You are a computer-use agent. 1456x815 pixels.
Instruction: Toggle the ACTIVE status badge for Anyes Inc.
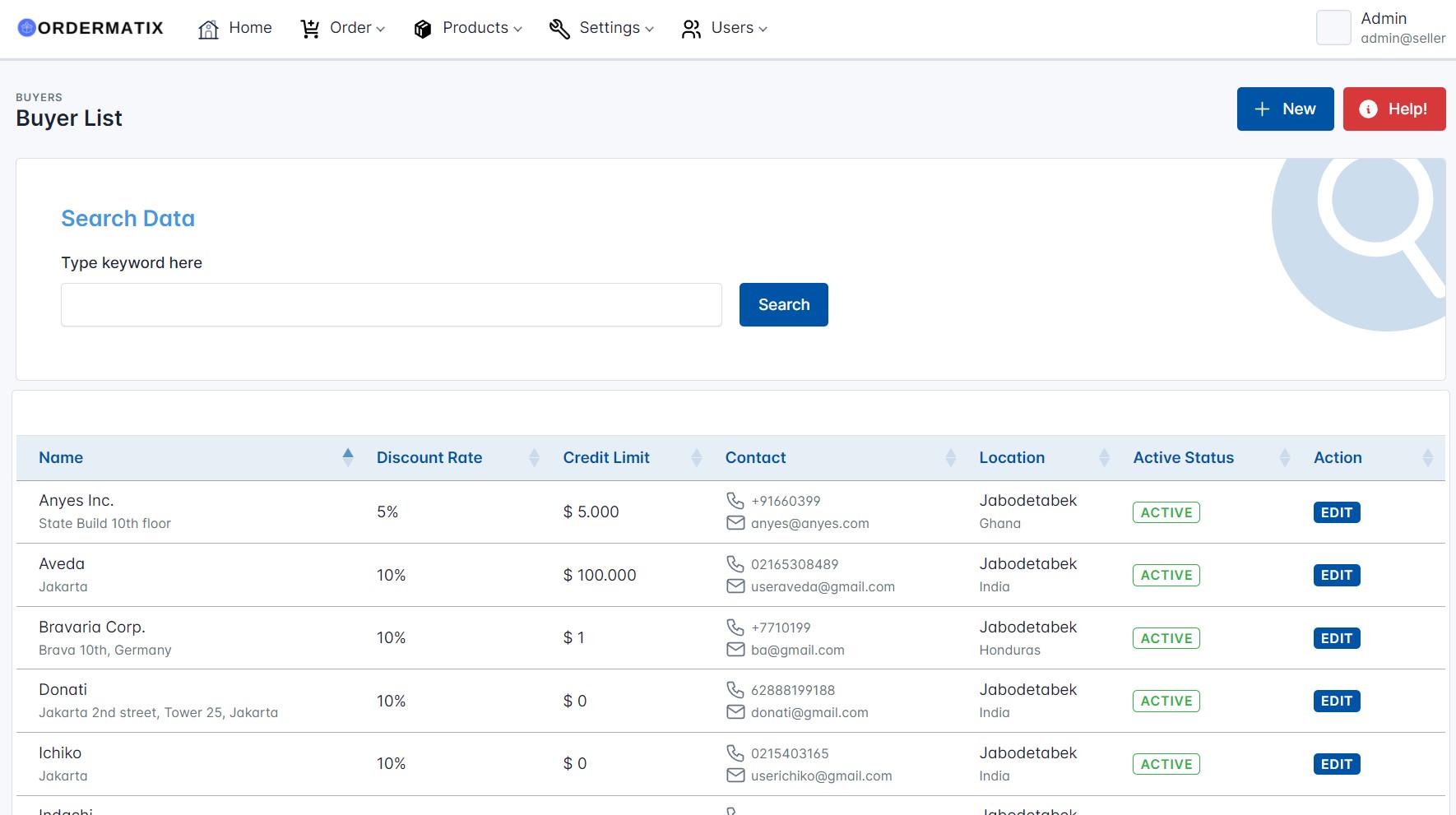click(x=1166, y=512)
